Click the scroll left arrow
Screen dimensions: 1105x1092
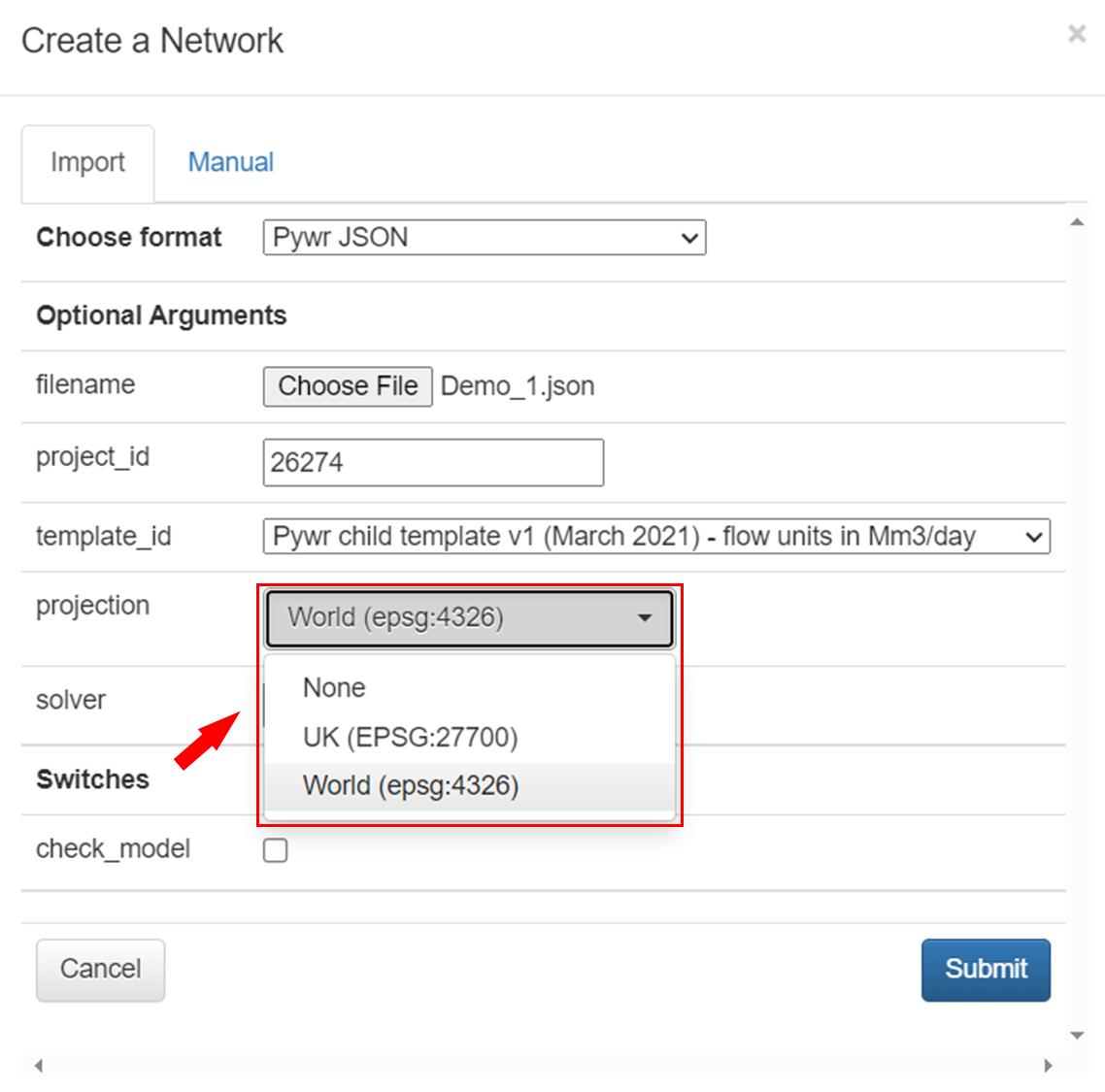click(x=39, y=1066)
